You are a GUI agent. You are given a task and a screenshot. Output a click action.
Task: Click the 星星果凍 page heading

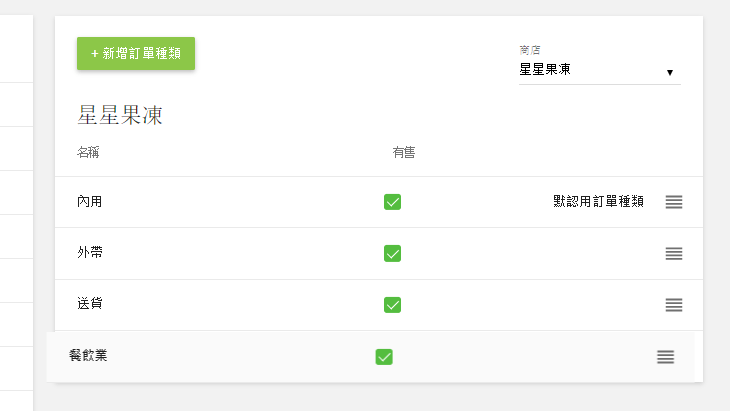(120, 116)
